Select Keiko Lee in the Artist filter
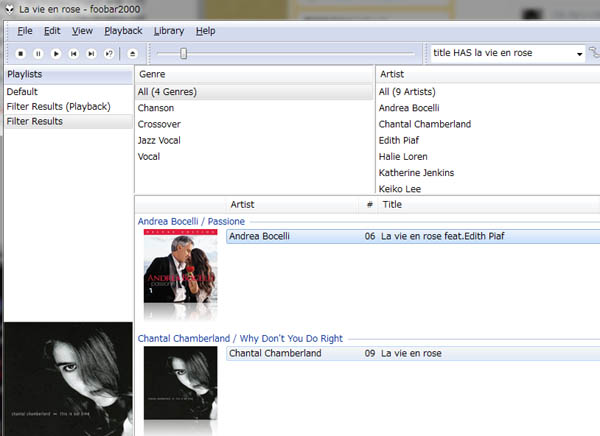 pos(488,189)
